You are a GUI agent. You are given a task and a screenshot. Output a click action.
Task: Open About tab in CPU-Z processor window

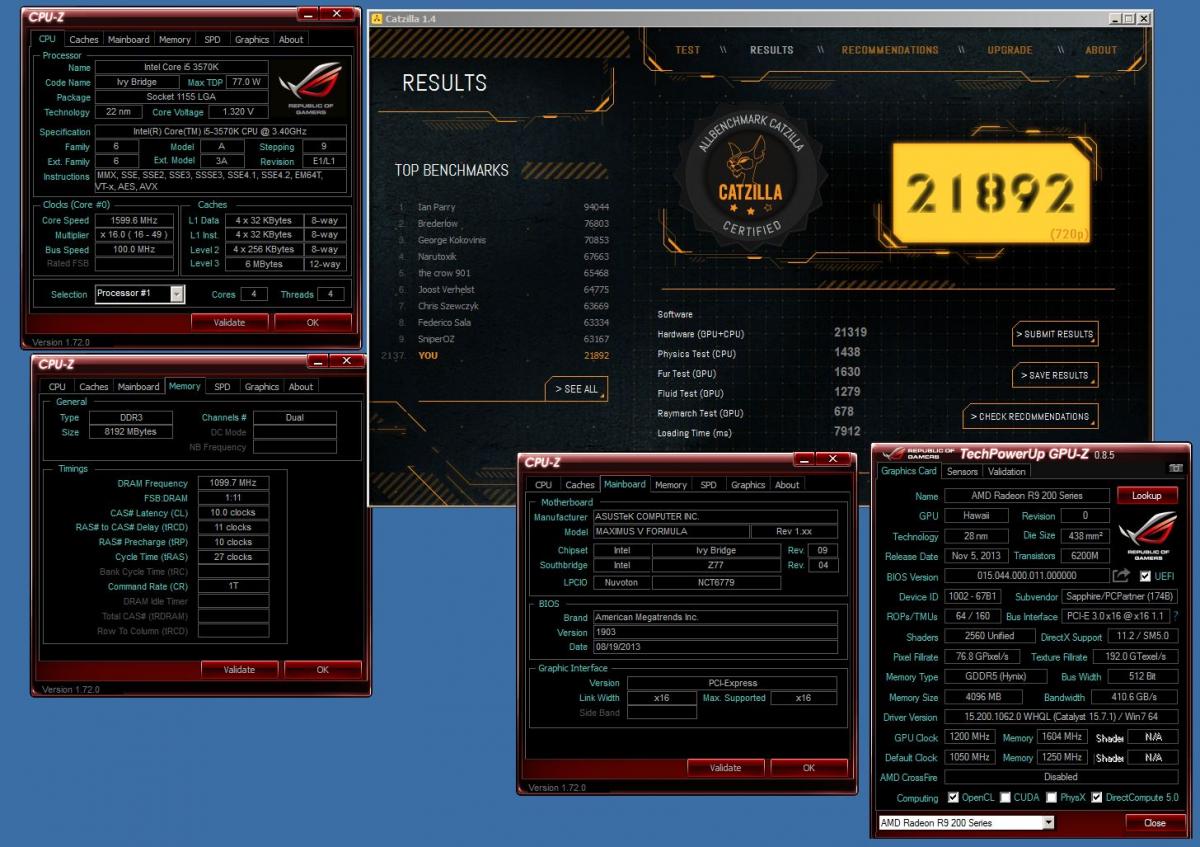coord(291,40)
